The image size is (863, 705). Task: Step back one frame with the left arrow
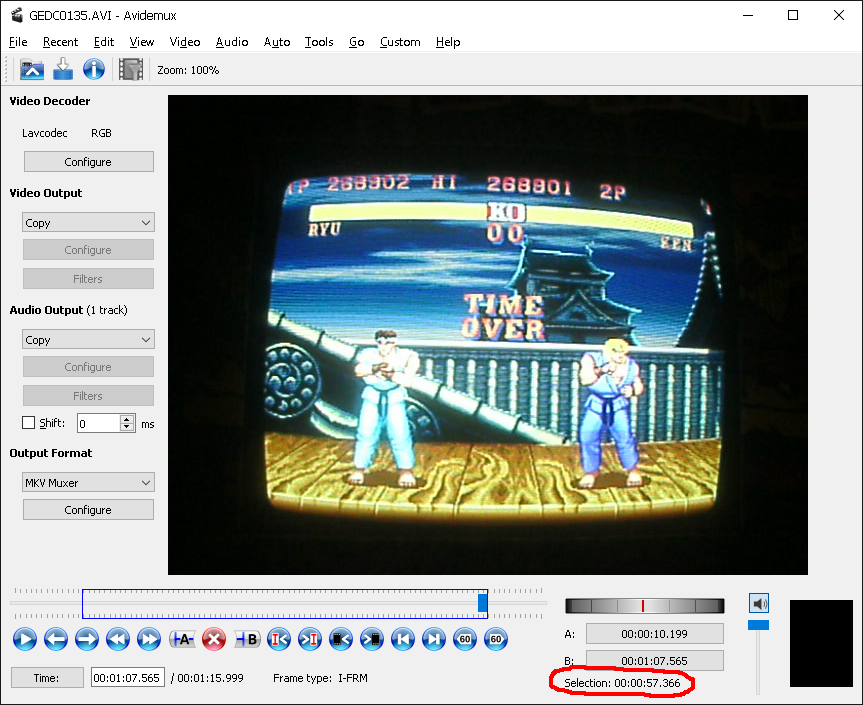click(56, 640)
